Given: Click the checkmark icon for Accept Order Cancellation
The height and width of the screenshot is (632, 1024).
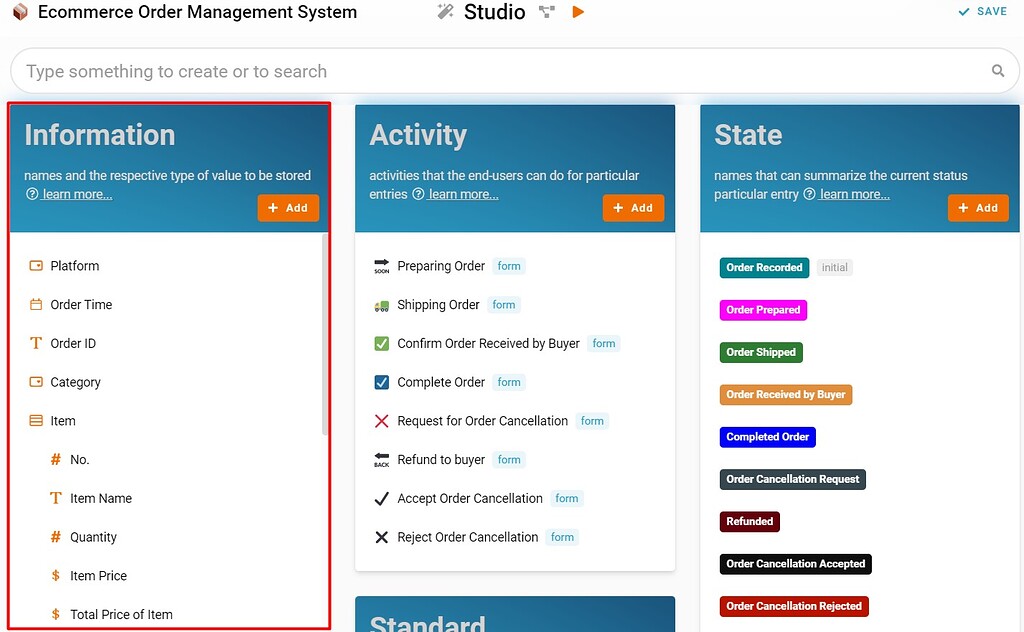Looking at the screenshot, I should coord(381,499).
